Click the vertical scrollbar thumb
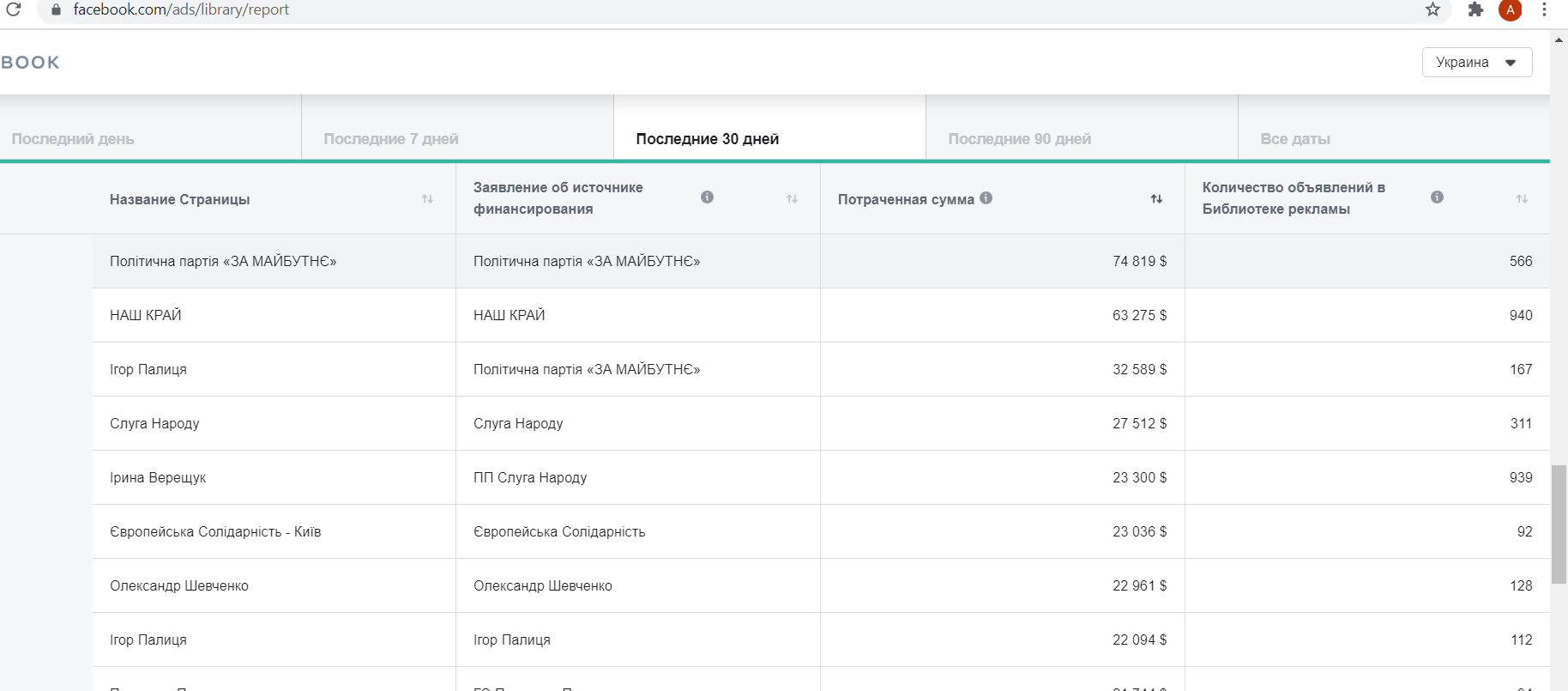The height and width of the screenshot is (691, 1568). point(1559,524)
